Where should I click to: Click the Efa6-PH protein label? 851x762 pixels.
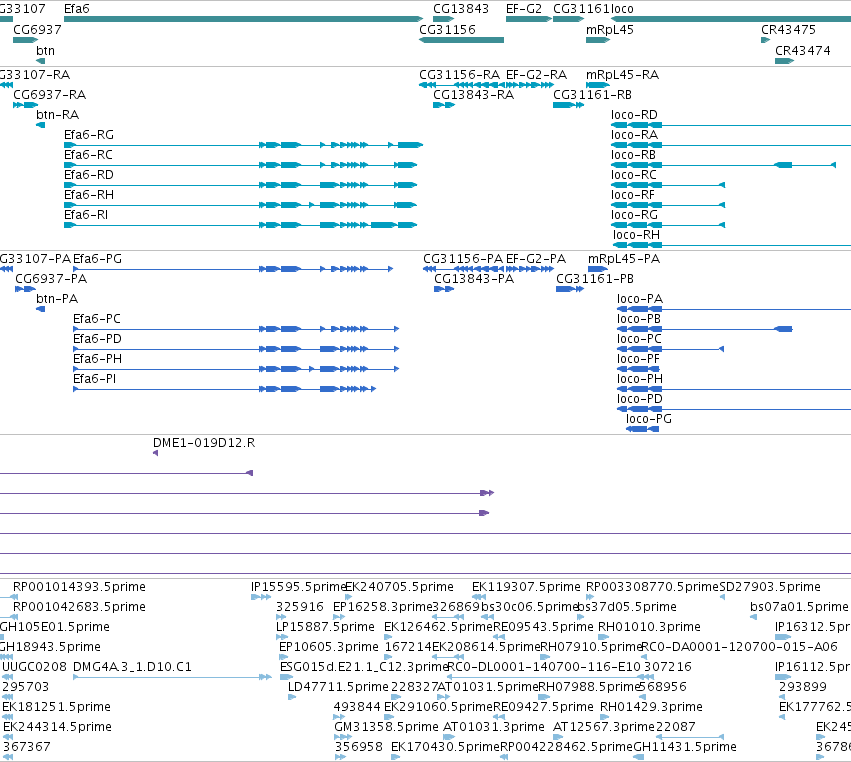point(98,359)
